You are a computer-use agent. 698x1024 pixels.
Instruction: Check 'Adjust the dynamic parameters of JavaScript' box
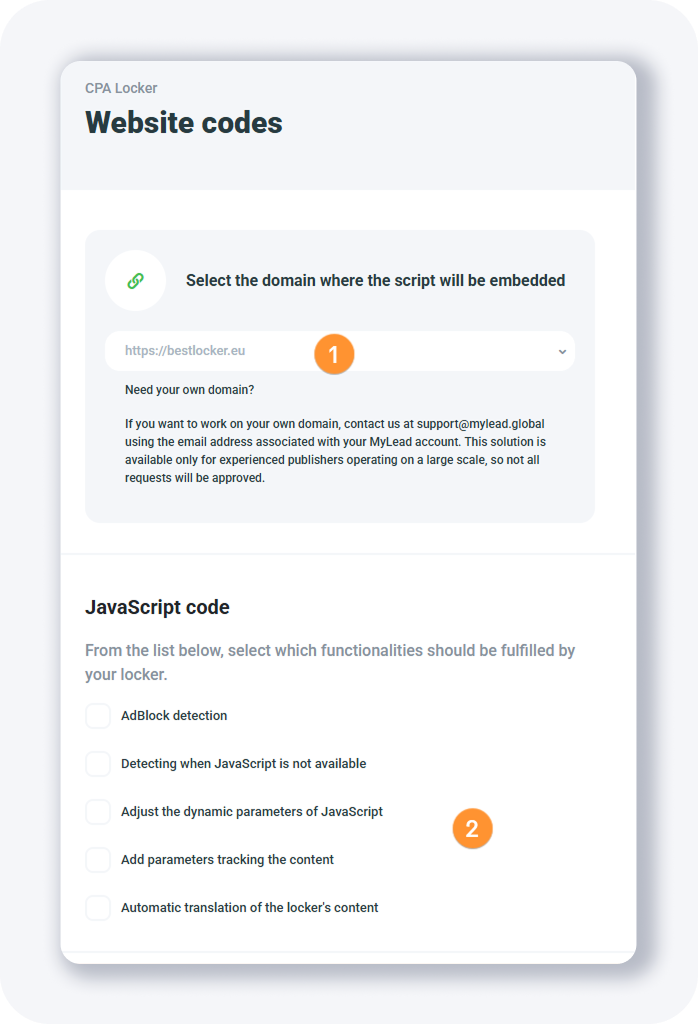pos(98,812)
